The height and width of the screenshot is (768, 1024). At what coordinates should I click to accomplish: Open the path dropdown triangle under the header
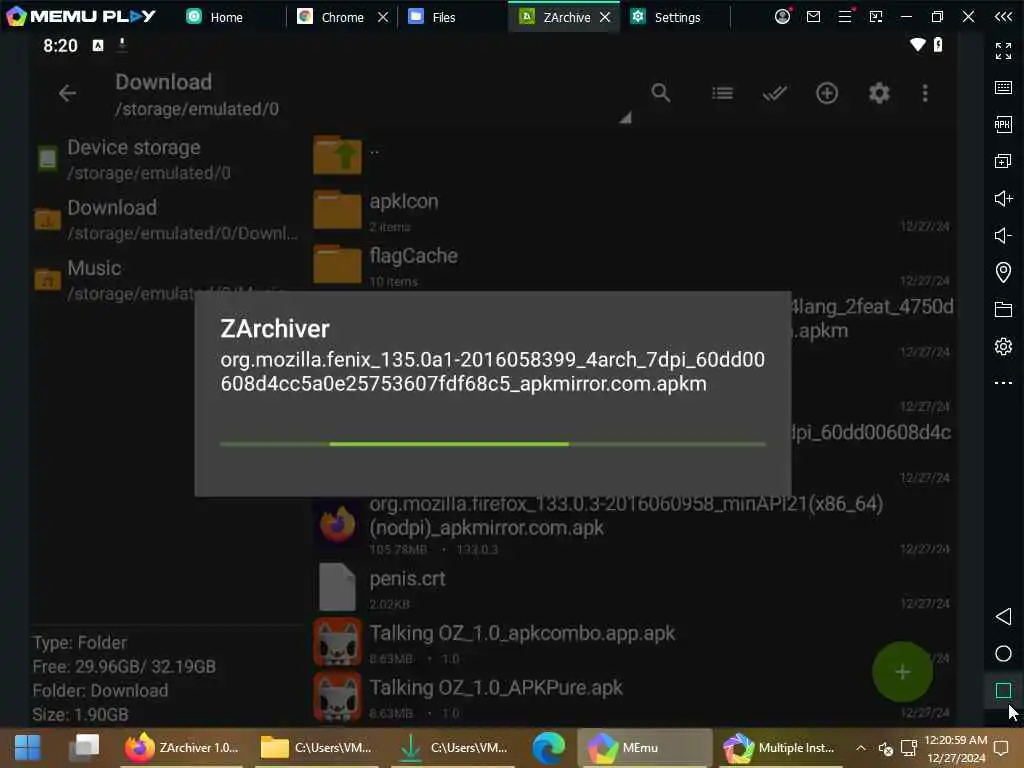coord(625,118)
